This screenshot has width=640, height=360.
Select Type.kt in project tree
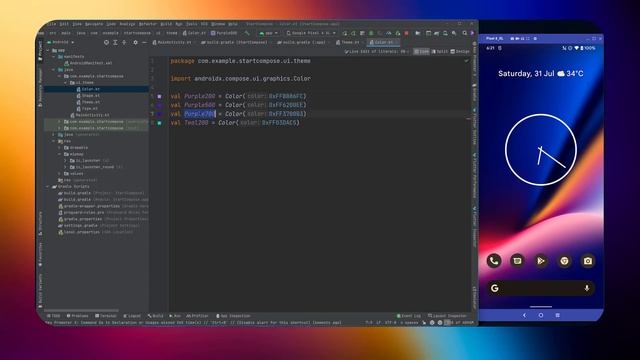pyautogui.click(x=87, y=109)
